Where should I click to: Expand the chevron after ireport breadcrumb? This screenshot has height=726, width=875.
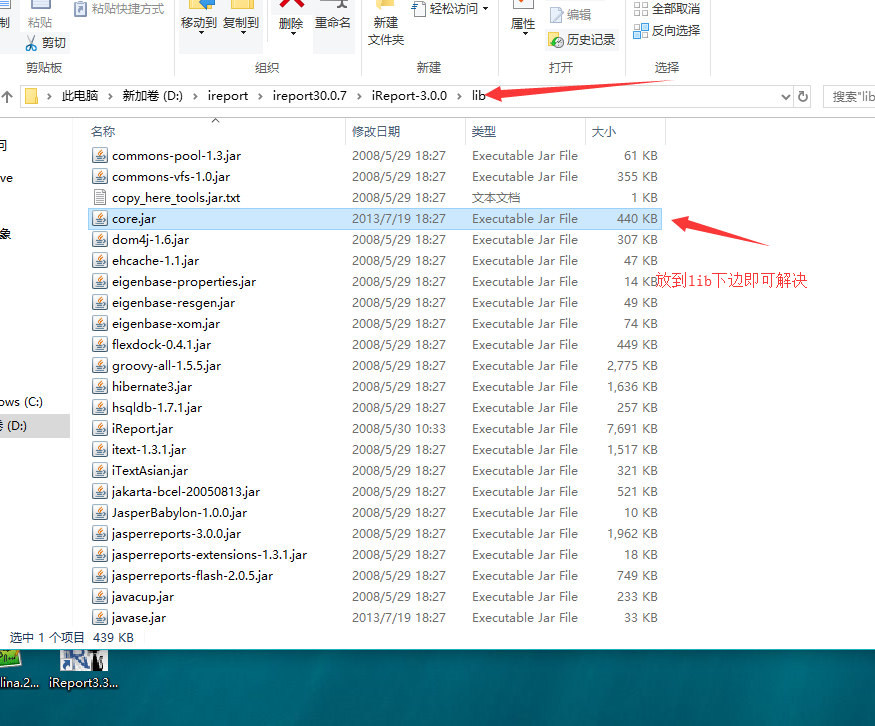260,97
